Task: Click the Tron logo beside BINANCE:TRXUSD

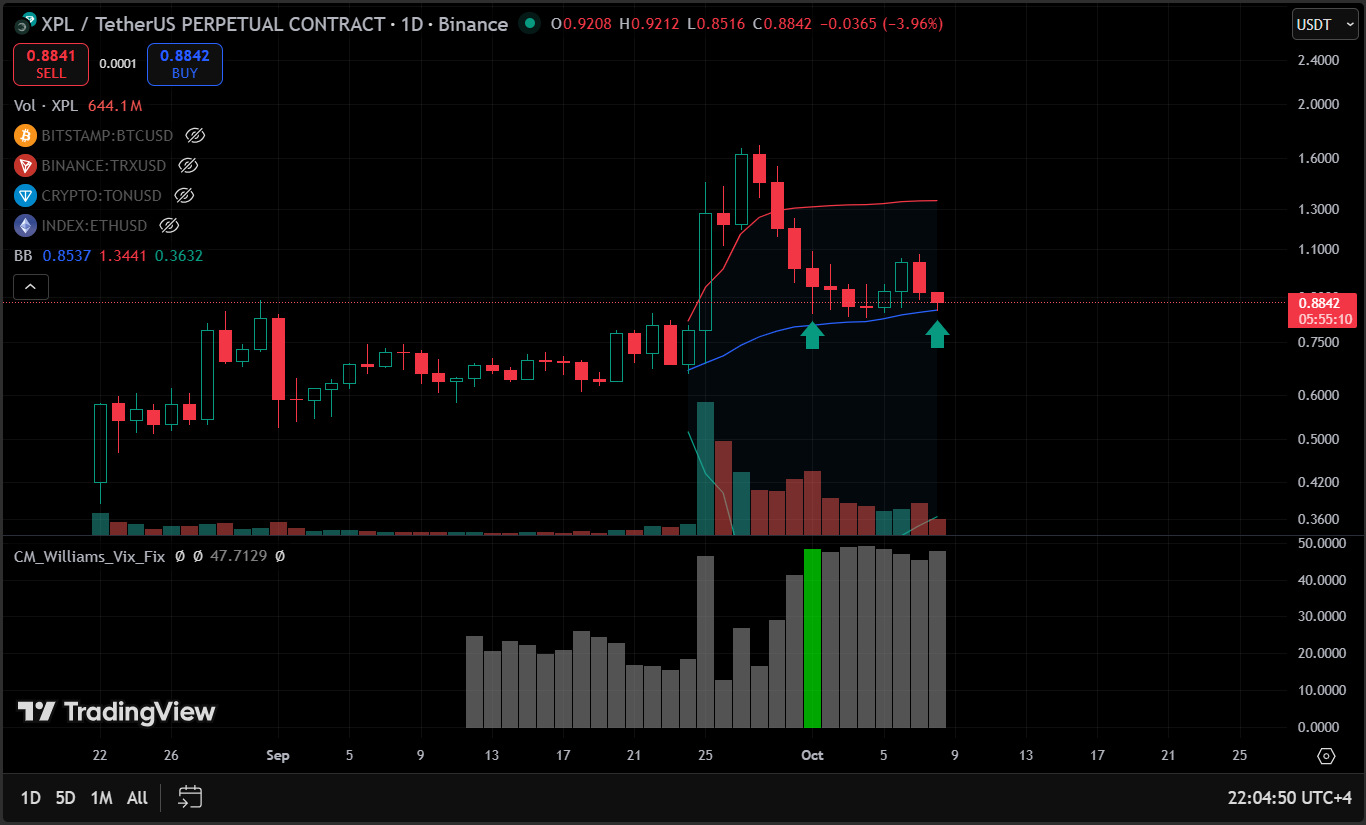Action: 25,165
